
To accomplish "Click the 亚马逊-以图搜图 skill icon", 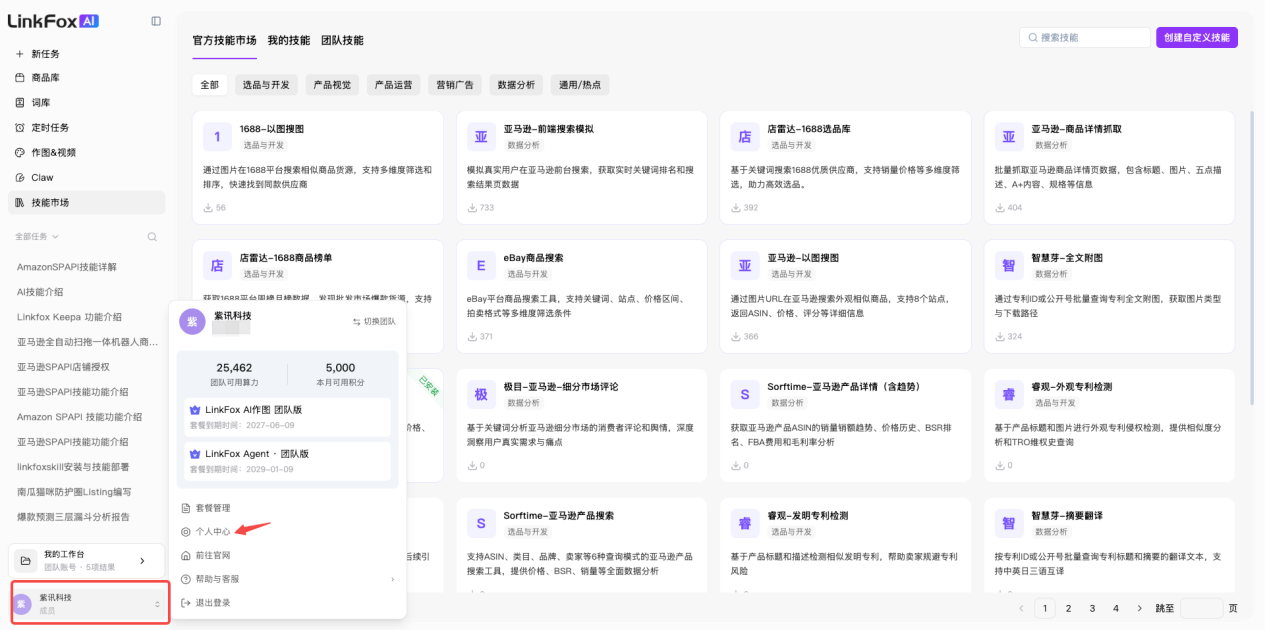I will click(x=745, y=266).
